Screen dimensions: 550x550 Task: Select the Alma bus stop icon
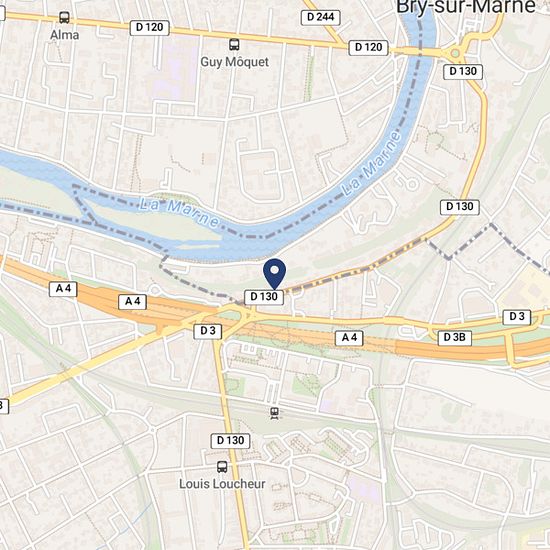(x=64, y=17)
